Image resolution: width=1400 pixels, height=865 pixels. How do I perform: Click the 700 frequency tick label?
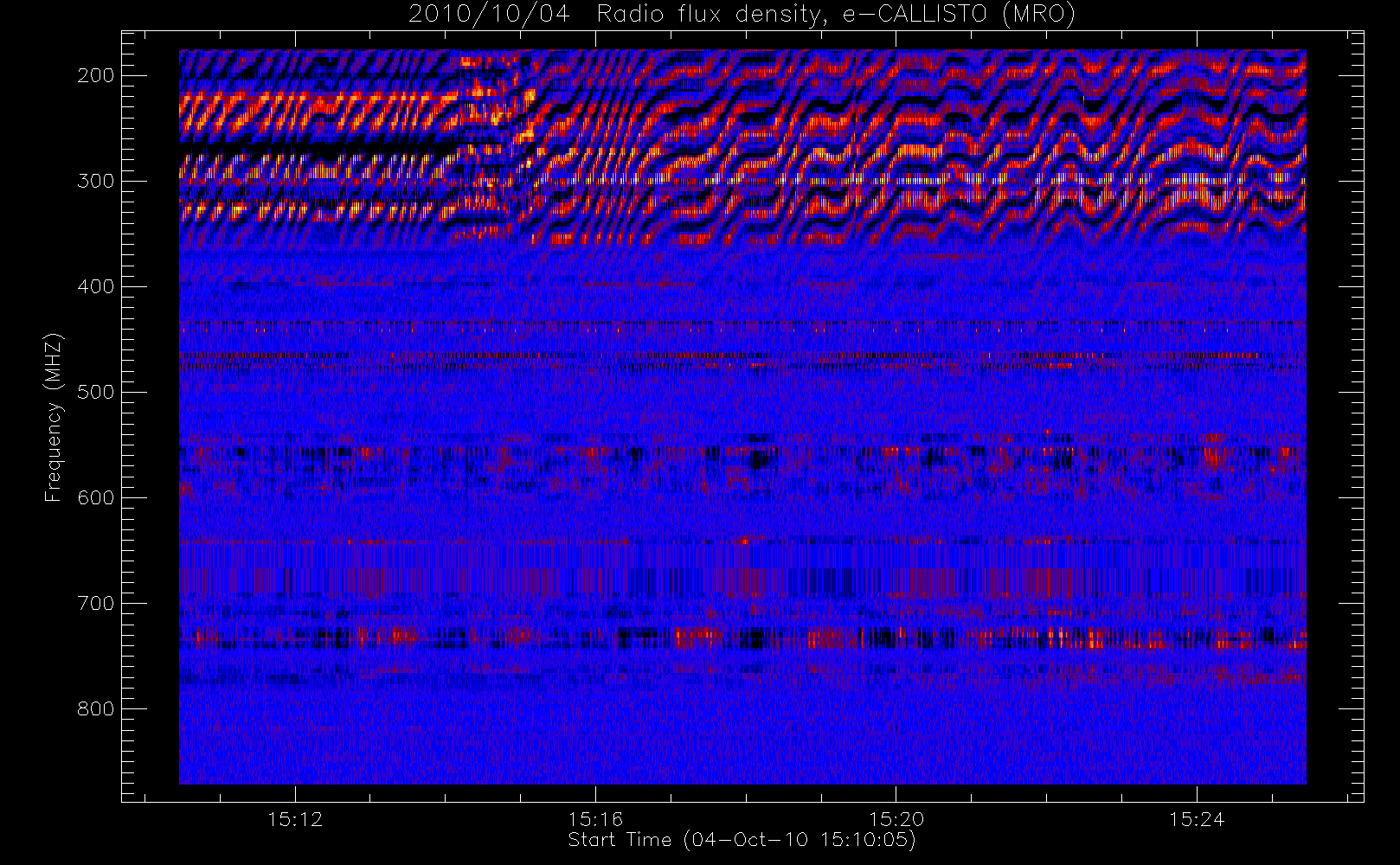point(96,603)
